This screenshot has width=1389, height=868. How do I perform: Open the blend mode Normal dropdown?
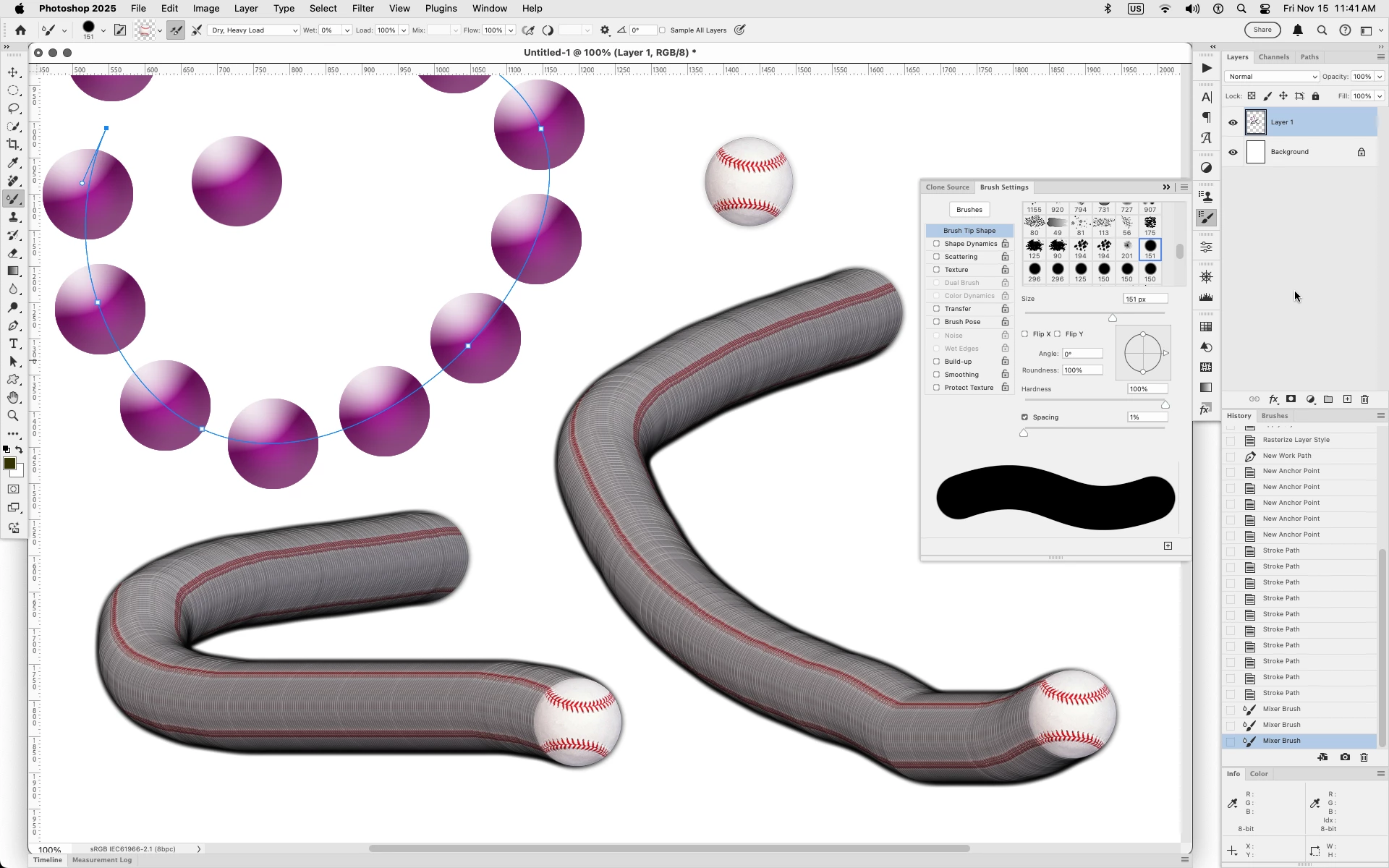point(1272,77)
